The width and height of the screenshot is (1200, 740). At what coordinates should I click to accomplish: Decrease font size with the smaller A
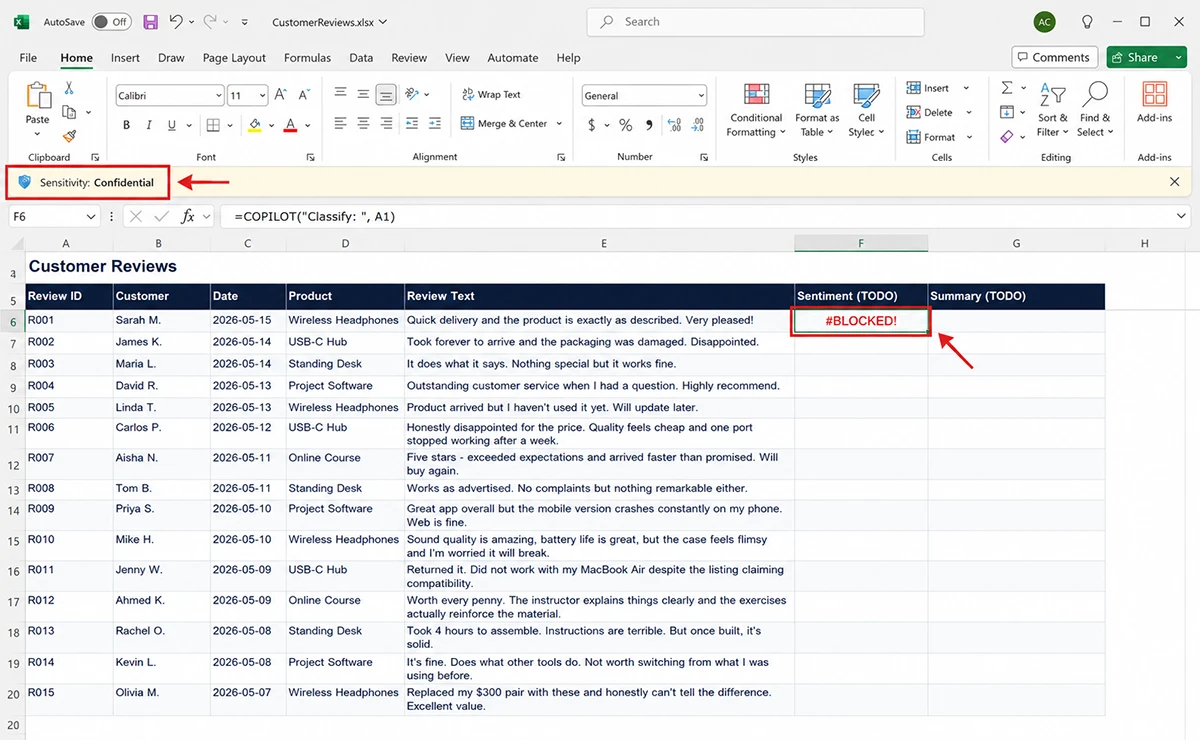tap(303, 95)
